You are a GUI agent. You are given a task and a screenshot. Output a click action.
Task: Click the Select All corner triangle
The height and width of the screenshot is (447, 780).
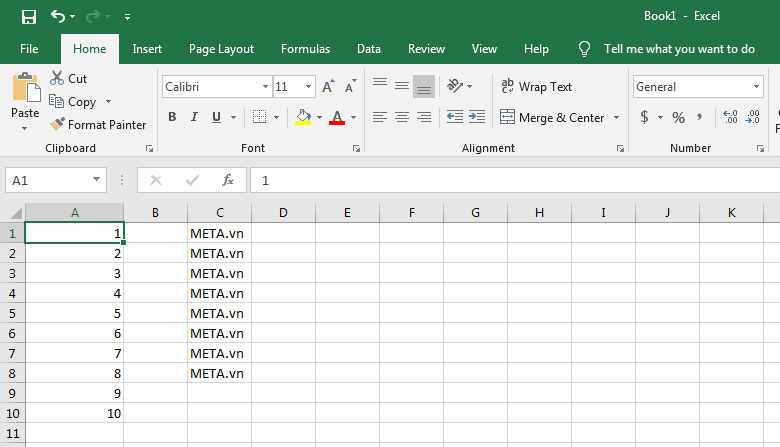coord(15,213)
